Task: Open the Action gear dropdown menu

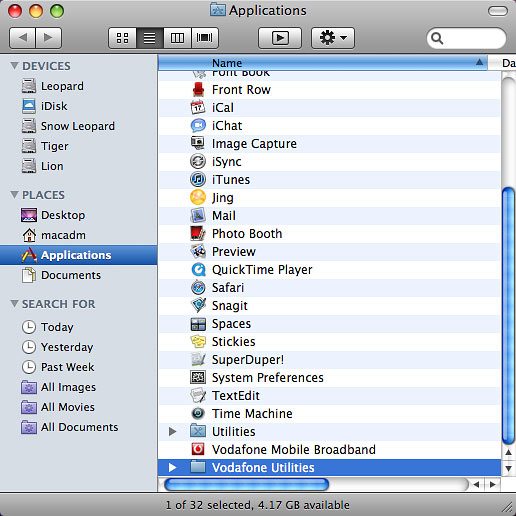Action: coord(333,38)
